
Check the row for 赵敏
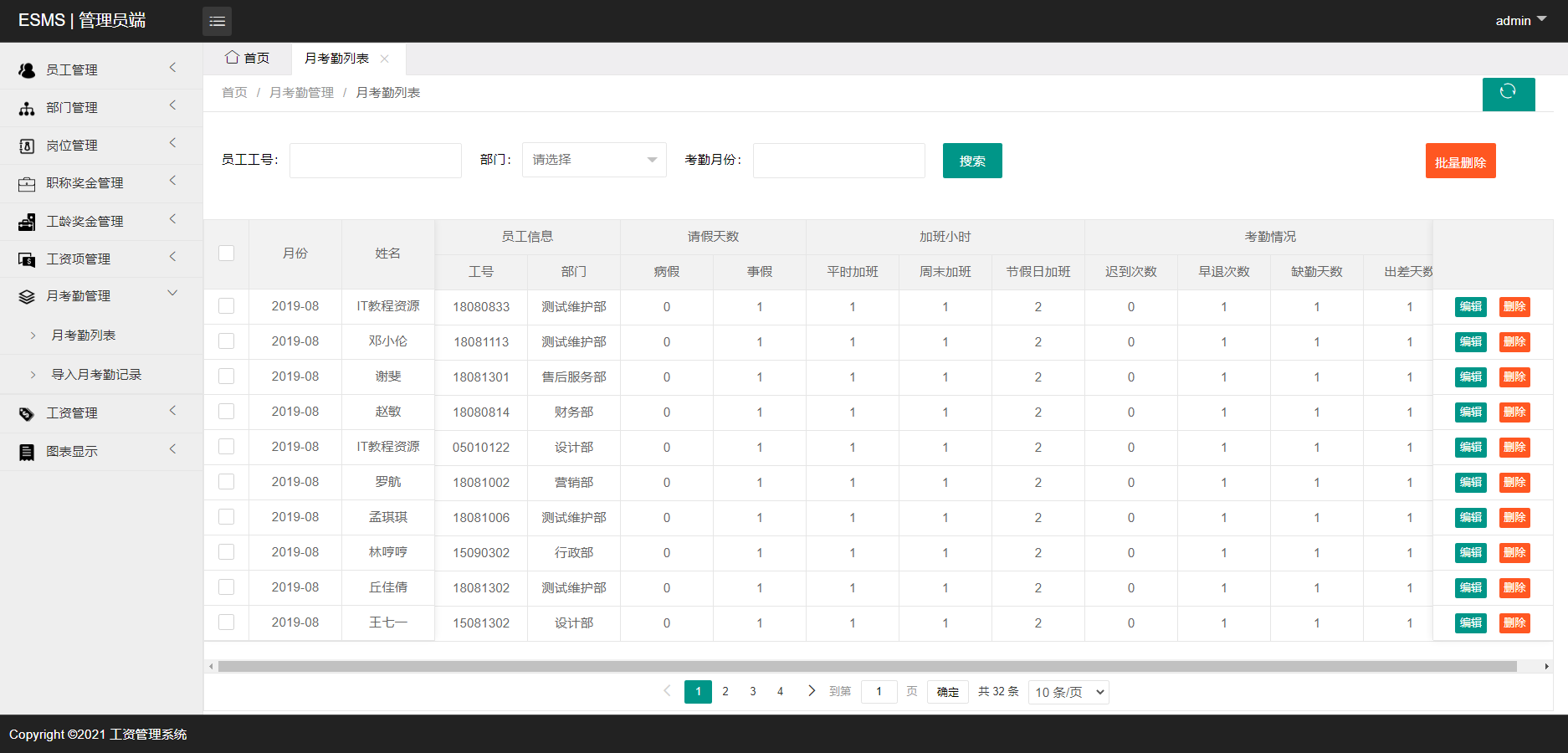pyautogui.click(x=226, y=412)
